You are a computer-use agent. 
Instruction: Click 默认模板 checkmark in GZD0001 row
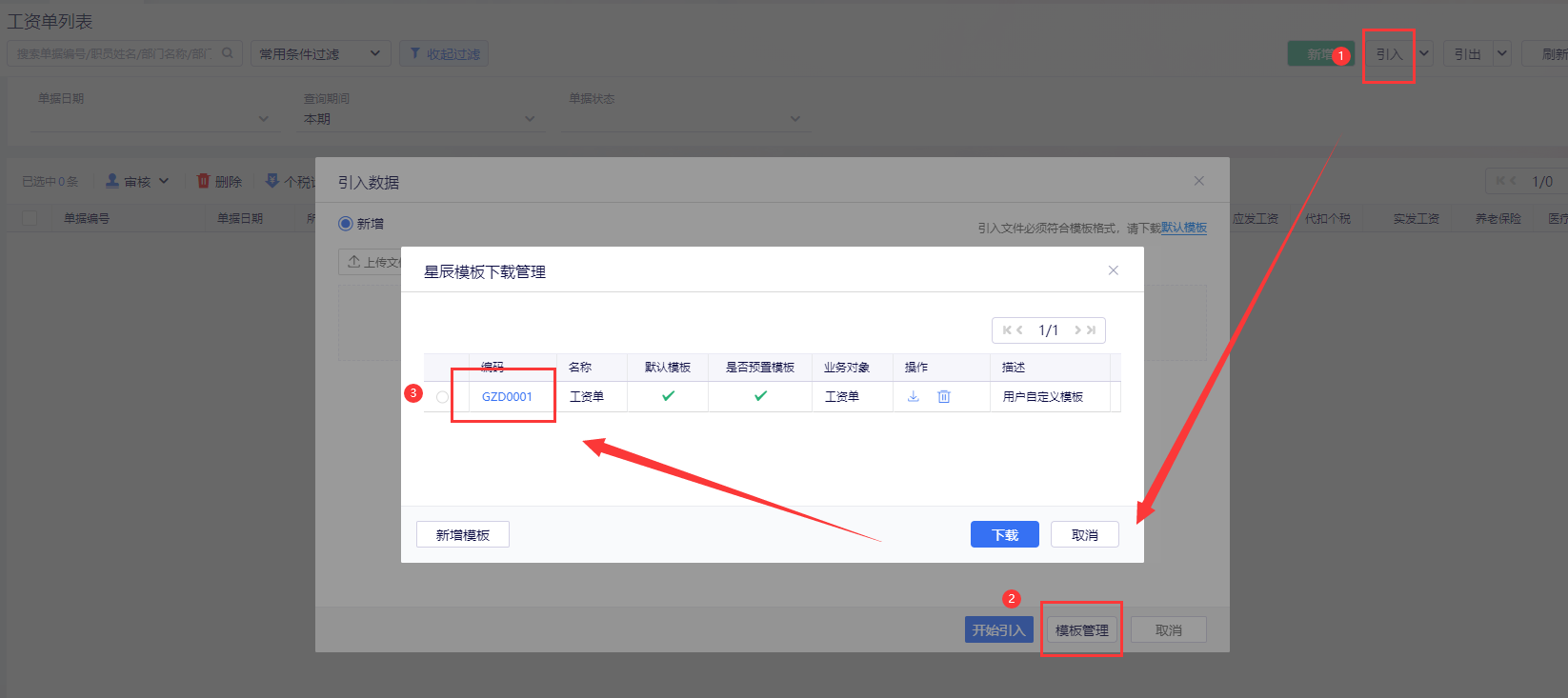click(668, 396)
